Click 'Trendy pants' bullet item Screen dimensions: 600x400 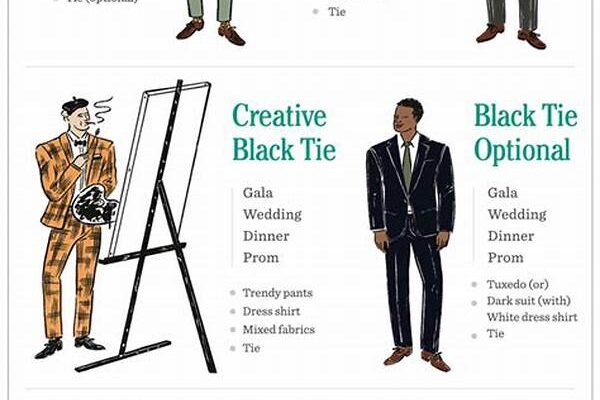coord(277,293)
